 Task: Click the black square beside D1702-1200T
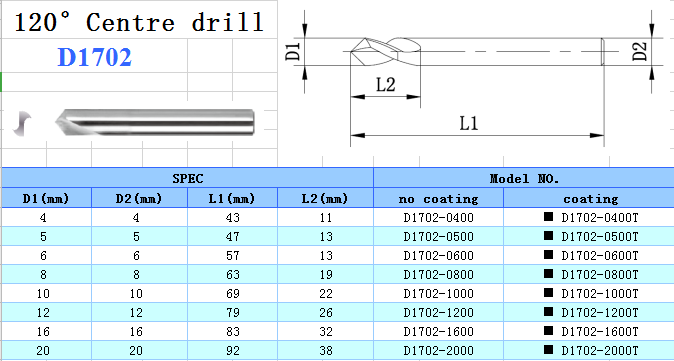click(x=548, y=311)
